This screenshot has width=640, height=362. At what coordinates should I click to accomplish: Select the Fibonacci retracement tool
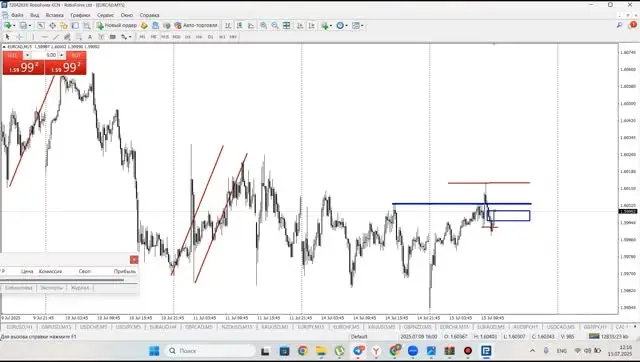coord(79,37)
